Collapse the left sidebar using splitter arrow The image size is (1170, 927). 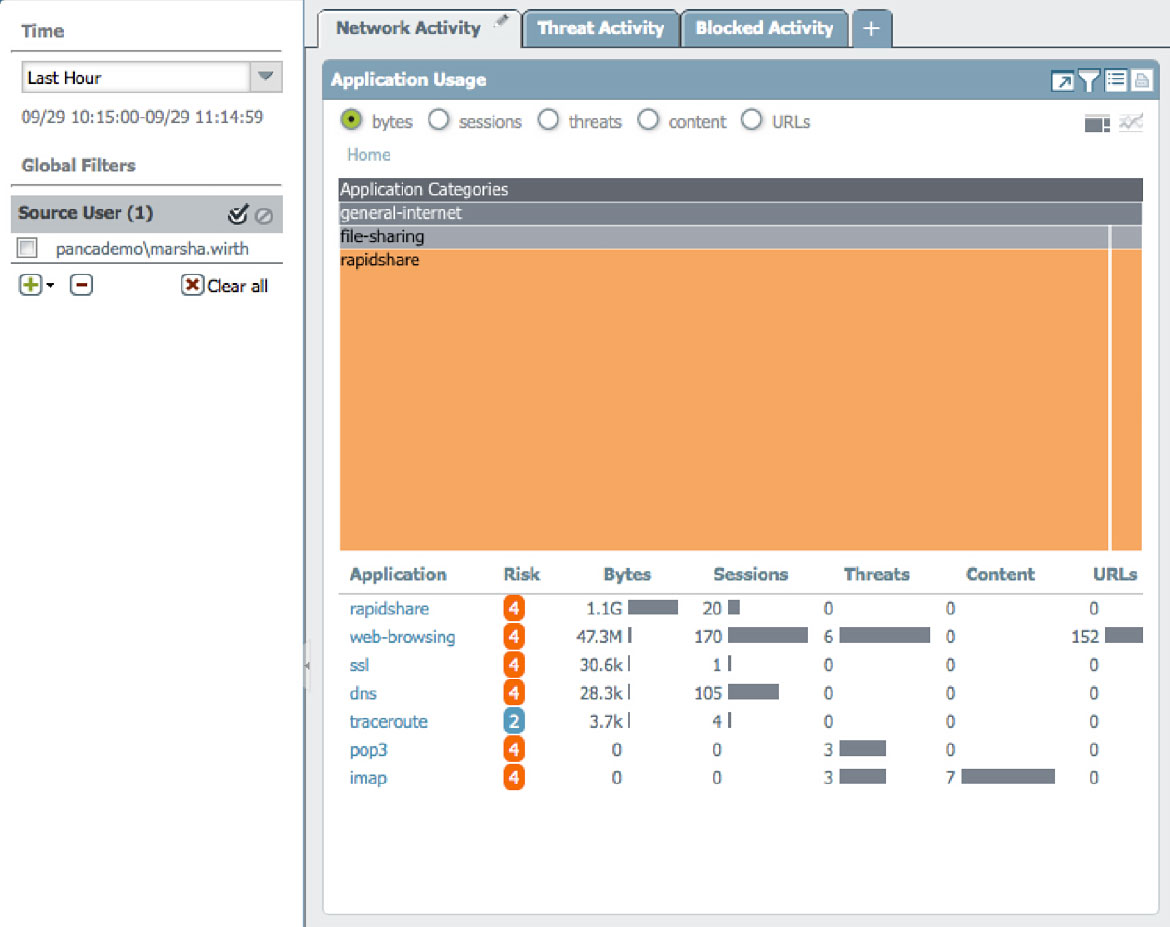(307, 666)
